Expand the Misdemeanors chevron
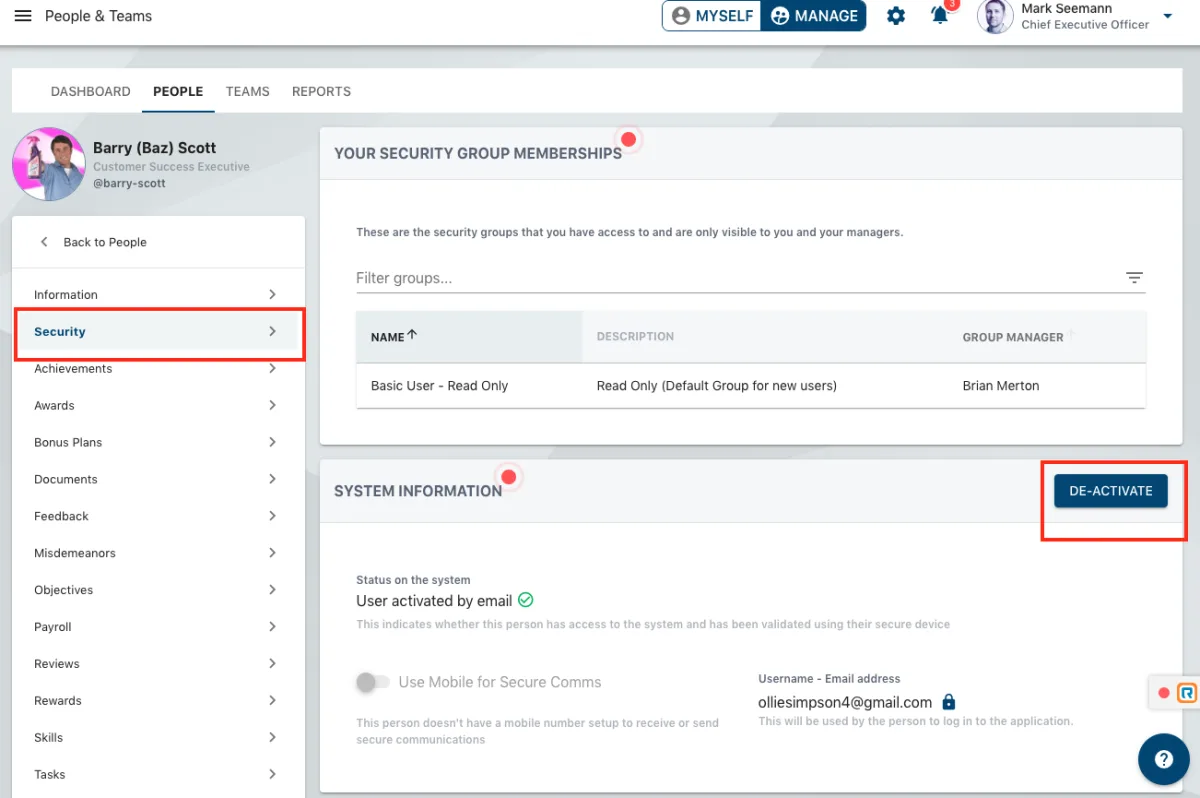Image resolution: width=1200 pixels, height=798 pixels. 272,553
